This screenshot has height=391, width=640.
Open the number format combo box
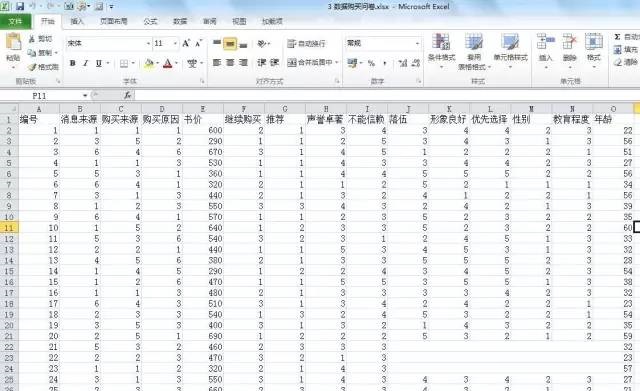(x=383, y=43)
